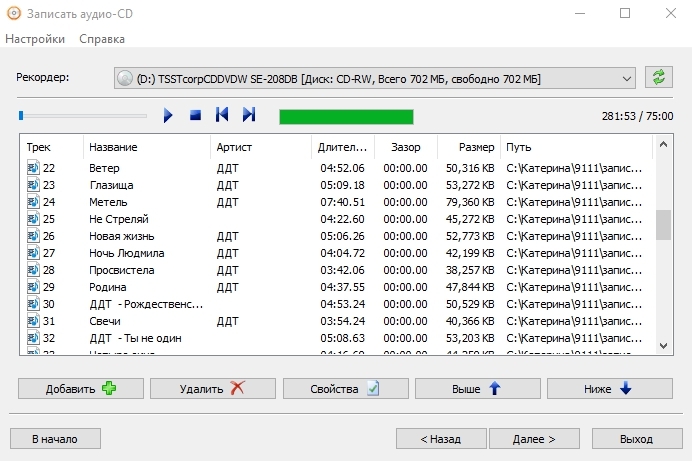Move the track down with Ниже
Viewport: 692px width, 461px height.
(610, 389)
